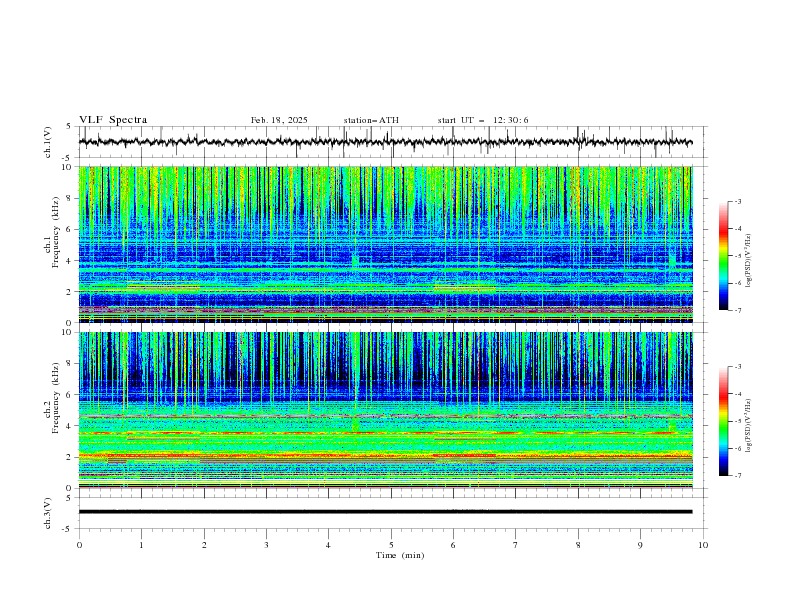Click the "VLF Spectra" title text

click(113, 120)
